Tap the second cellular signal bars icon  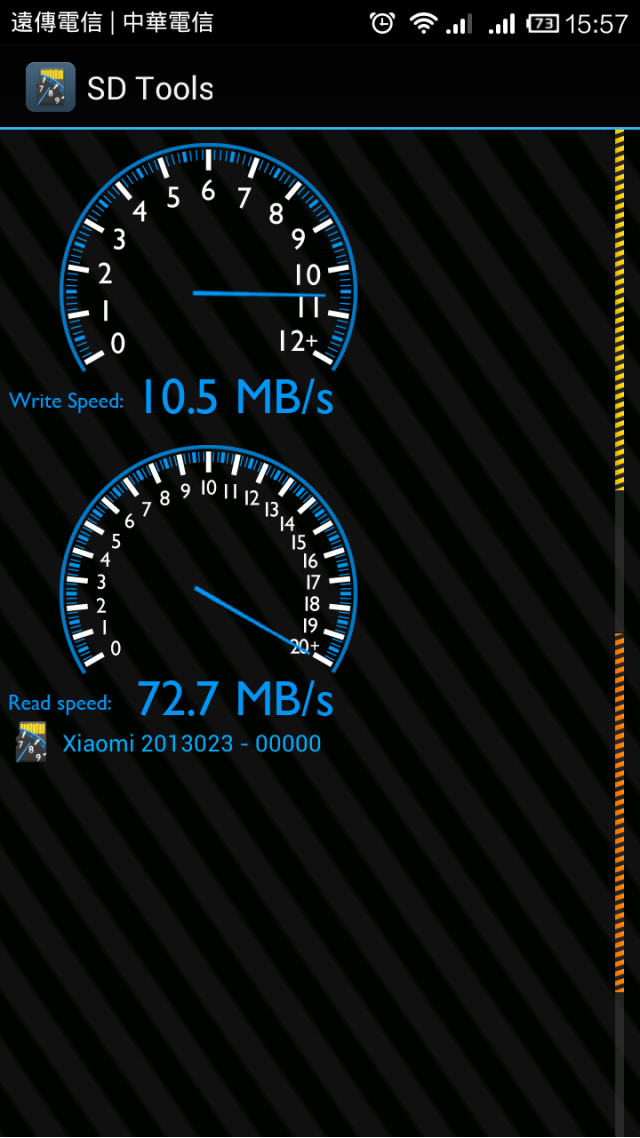point(501,24)
